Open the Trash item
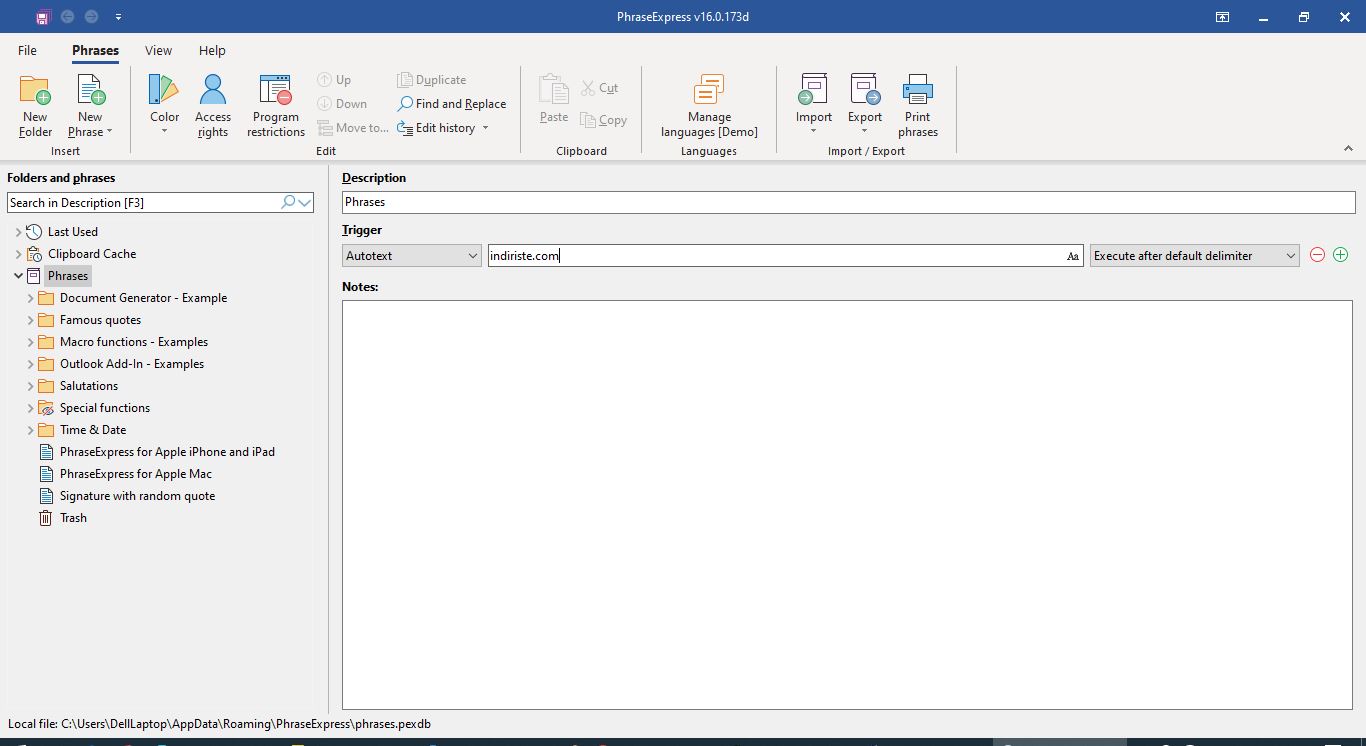The height and width of the screenshot is (746, 1366). [73, 518]
